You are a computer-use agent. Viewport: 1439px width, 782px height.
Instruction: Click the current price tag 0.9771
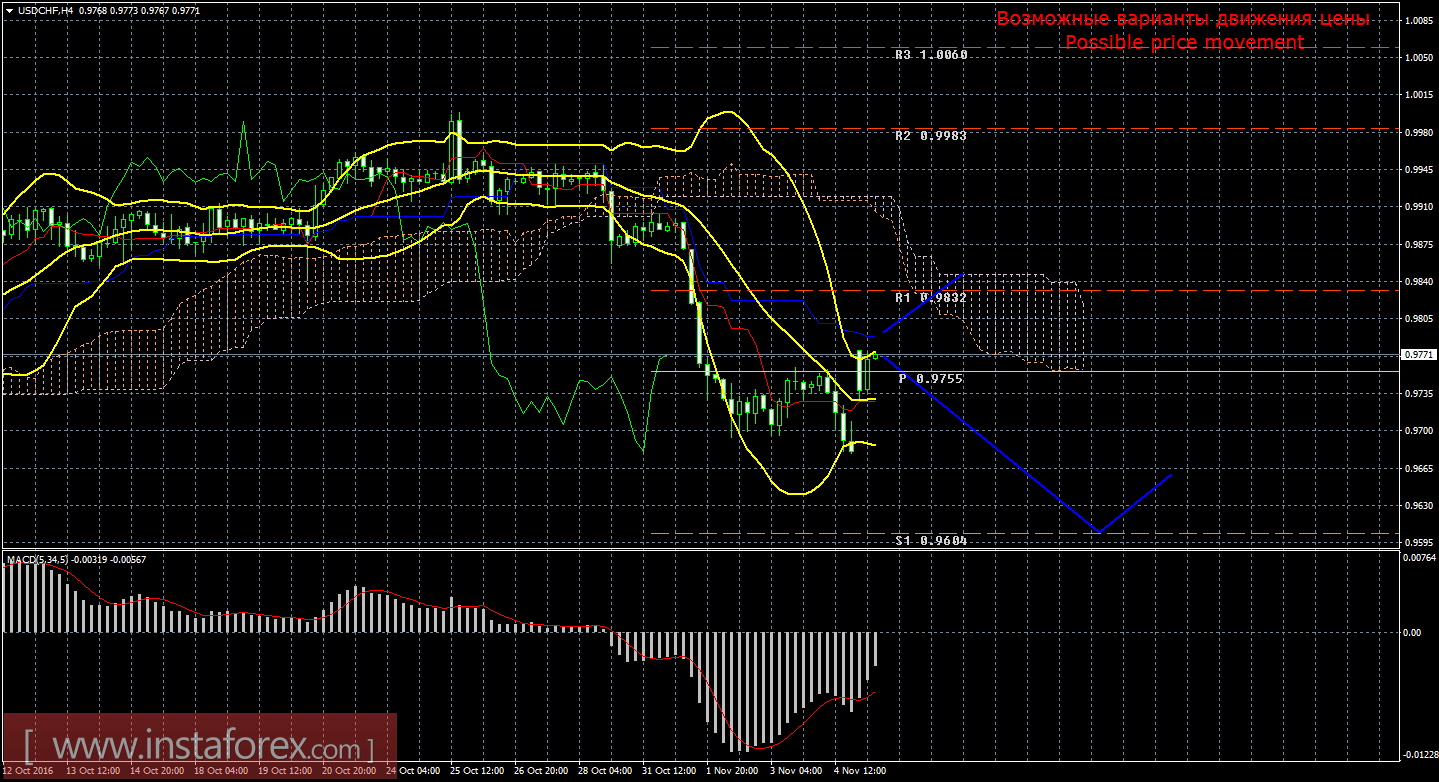click(1419, 354)
